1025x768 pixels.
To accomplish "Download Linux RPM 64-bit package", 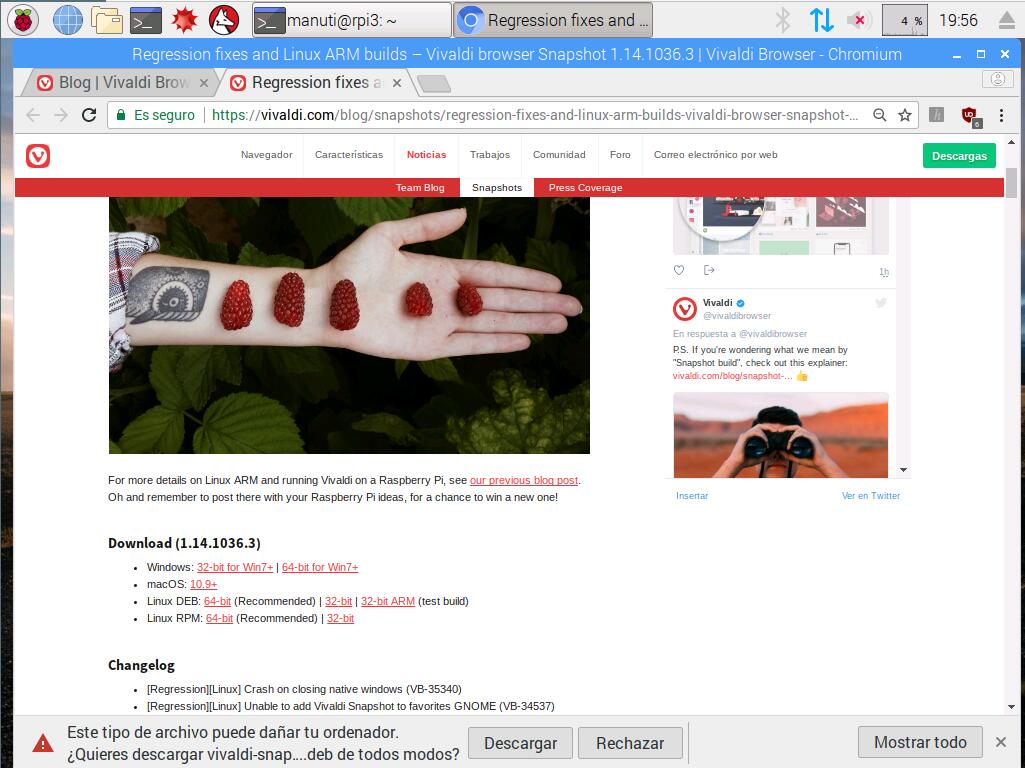I will coord(219,618).
